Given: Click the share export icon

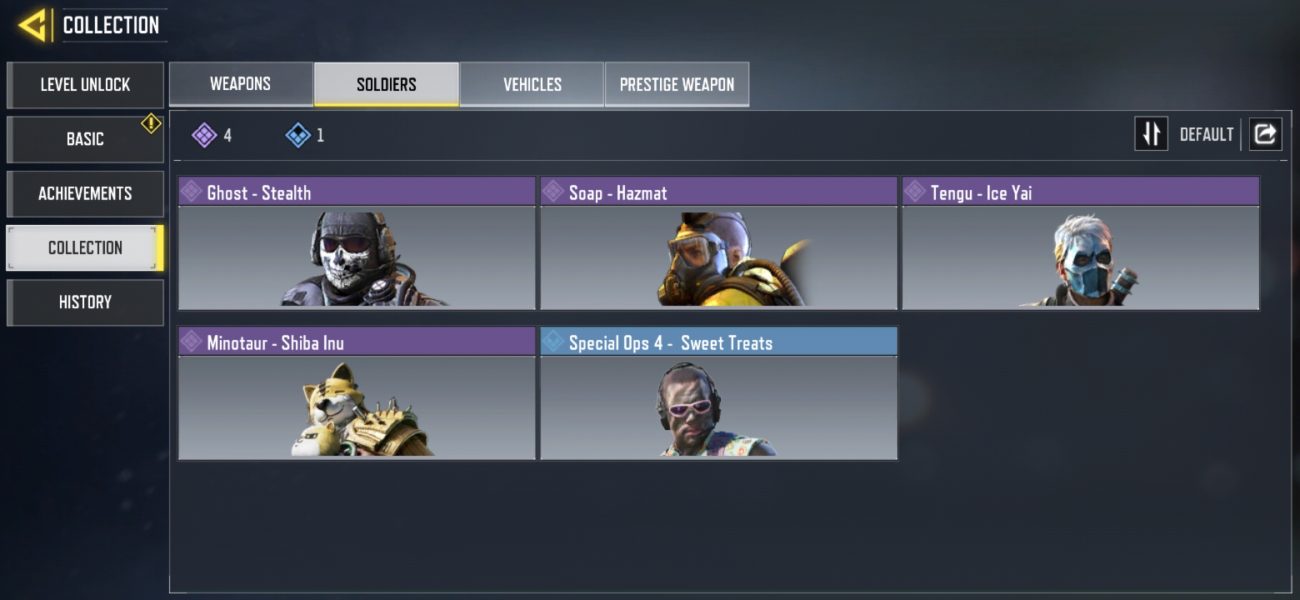Looking at the screenshot, I should 1265,134.
